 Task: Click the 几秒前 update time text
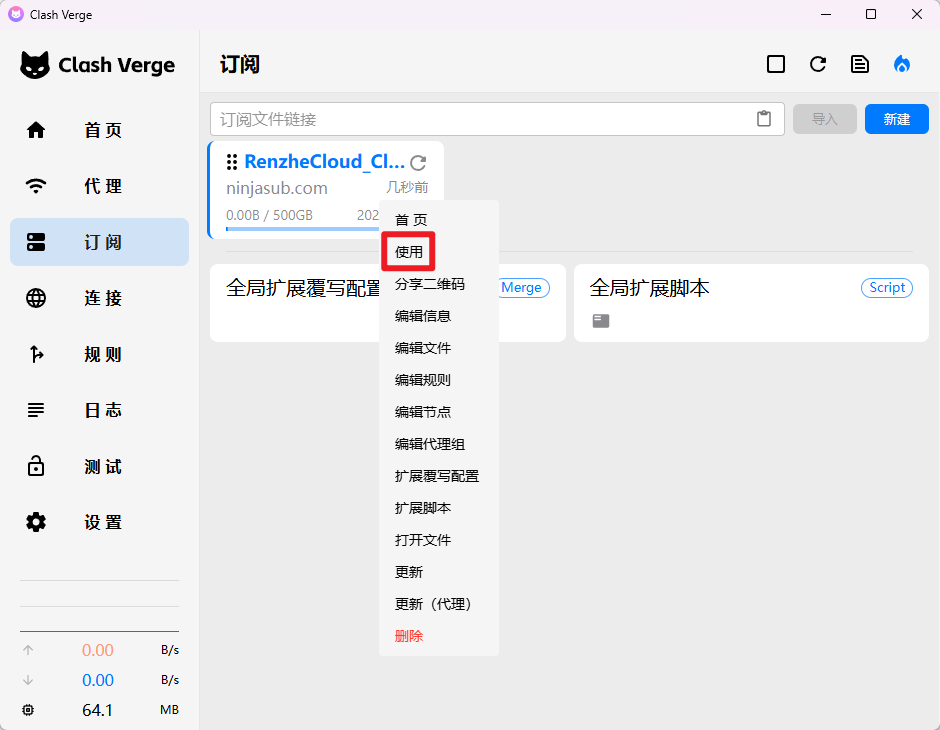point(407,188)
